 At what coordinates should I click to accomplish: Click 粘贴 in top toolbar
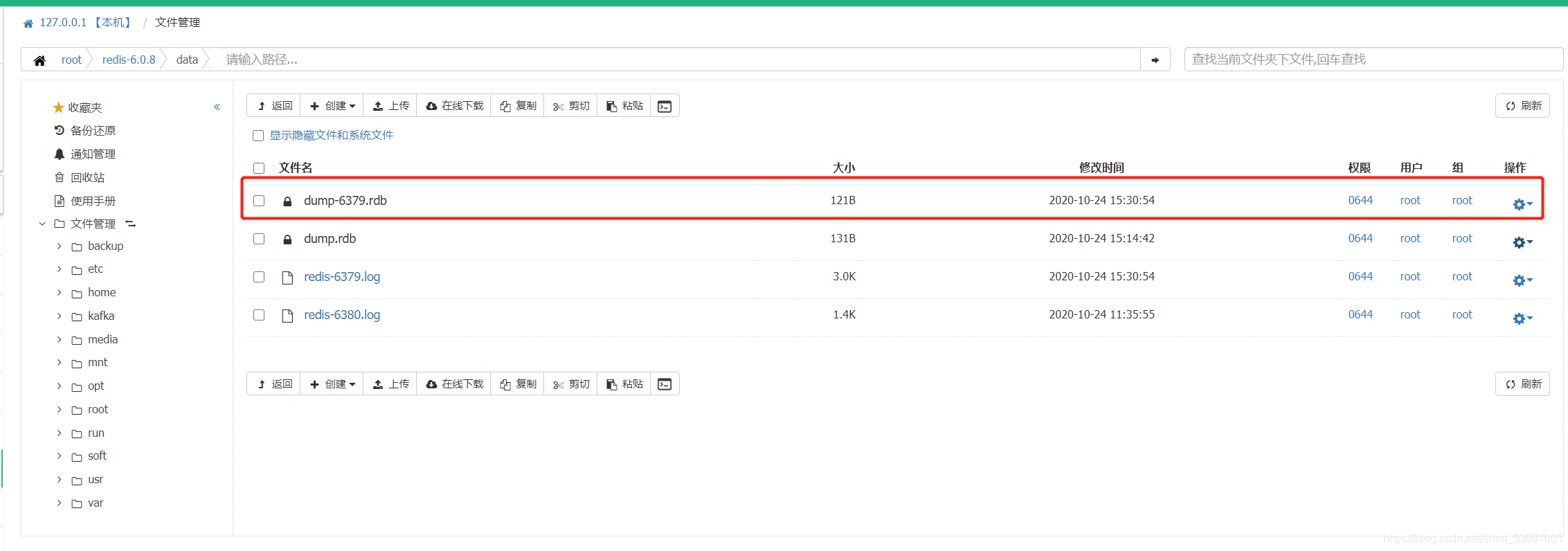point(624,106)
